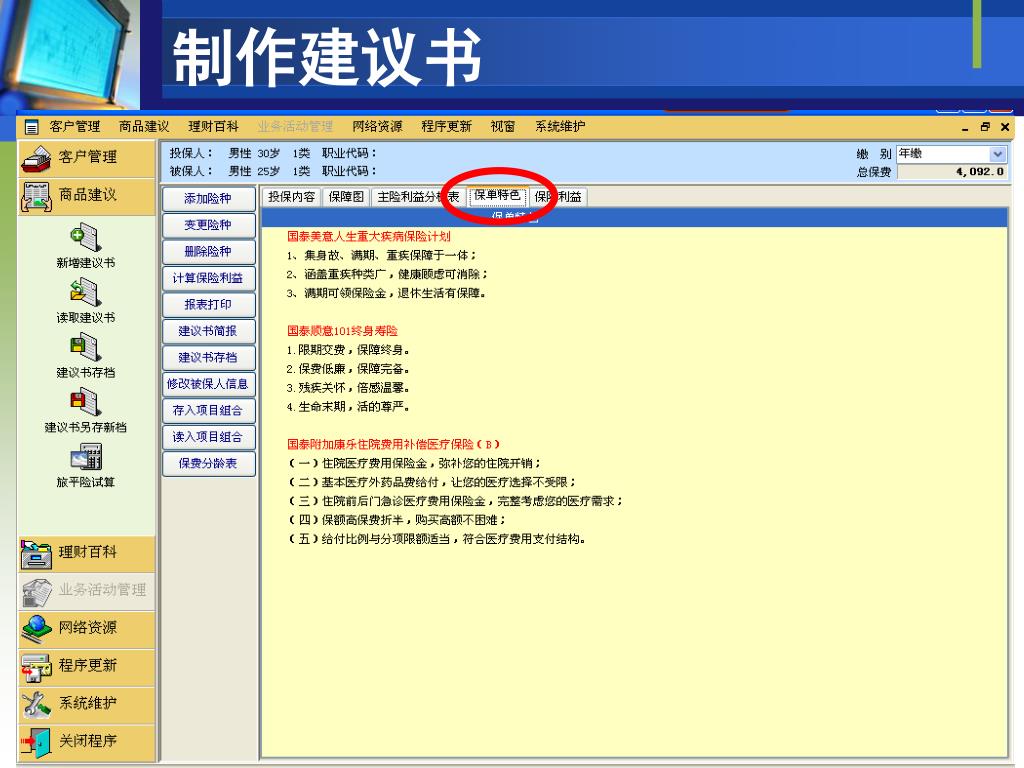This screenshot has width=1024, height=768.
Task: Switch to the 保险利益 tab
Action: pos(558,197)
